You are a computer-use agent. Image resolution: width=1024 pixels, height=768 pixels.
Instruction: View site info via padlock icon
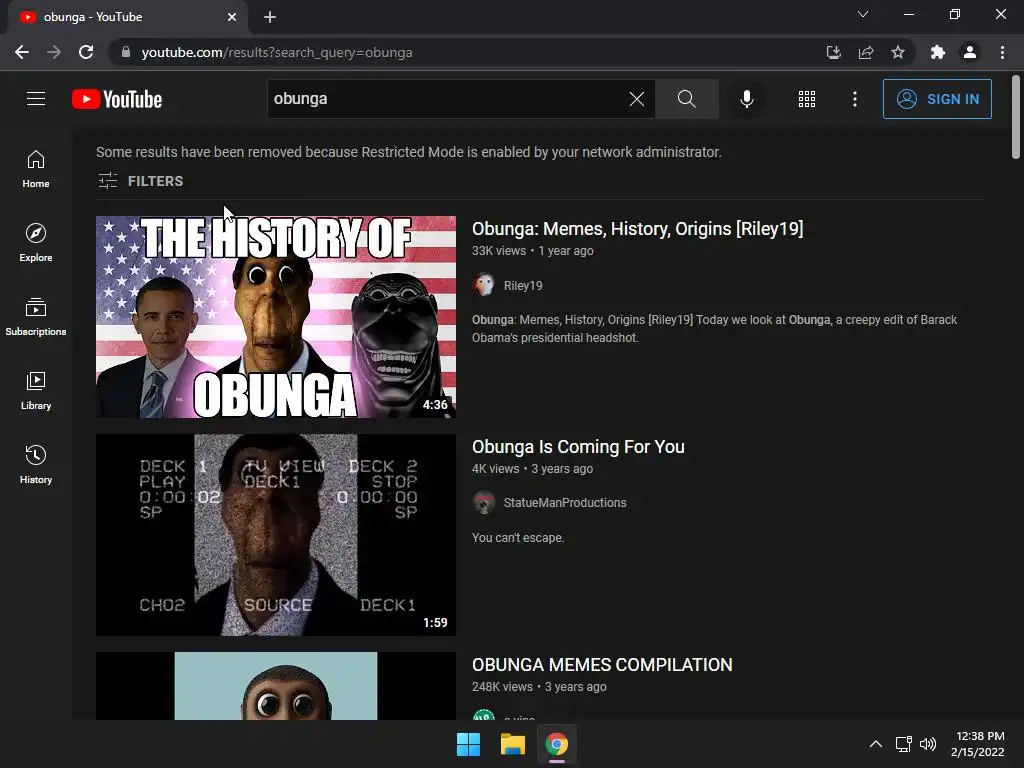(125, 52)
